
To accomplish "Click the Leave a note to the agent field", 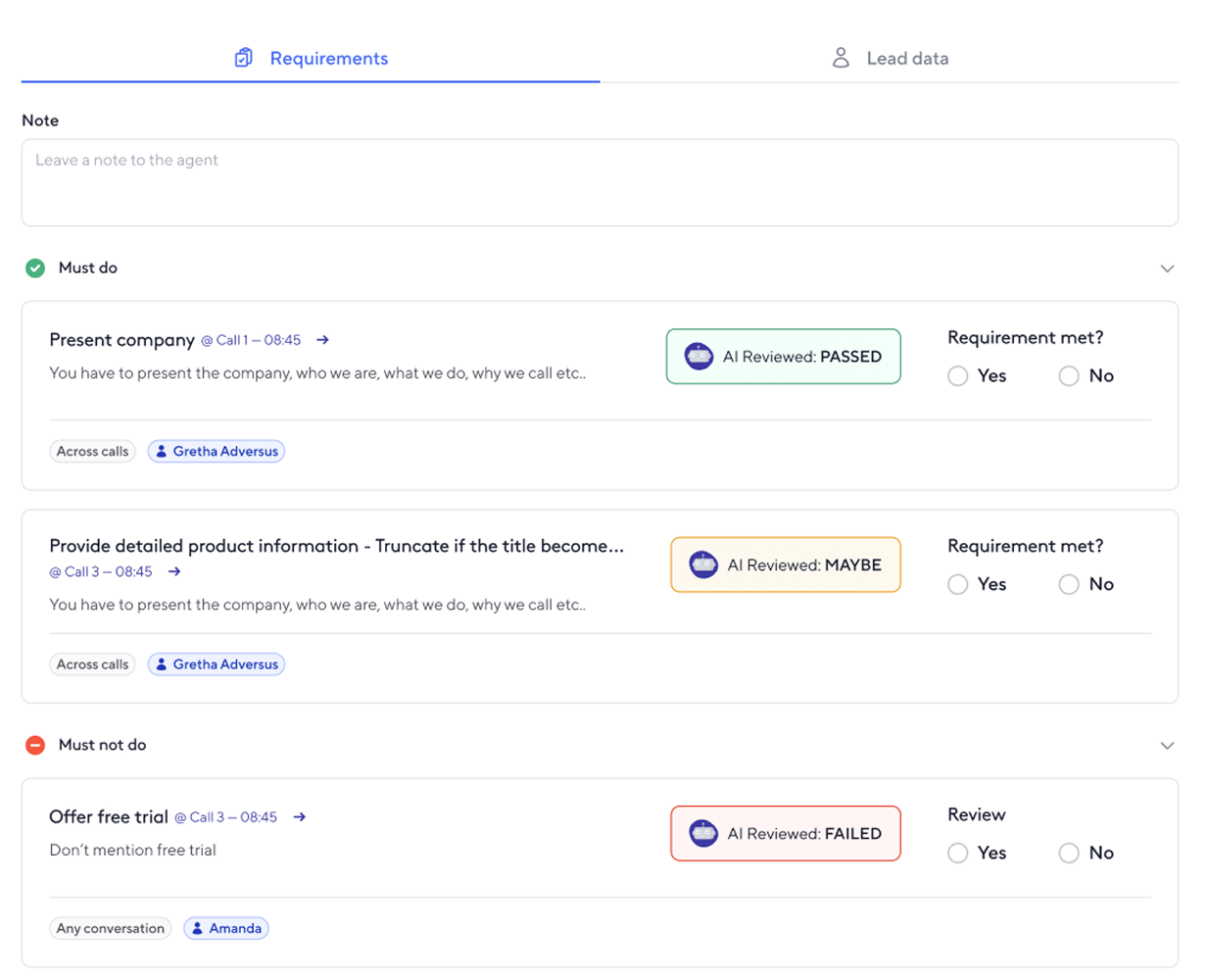I will [x=600, y=182].
